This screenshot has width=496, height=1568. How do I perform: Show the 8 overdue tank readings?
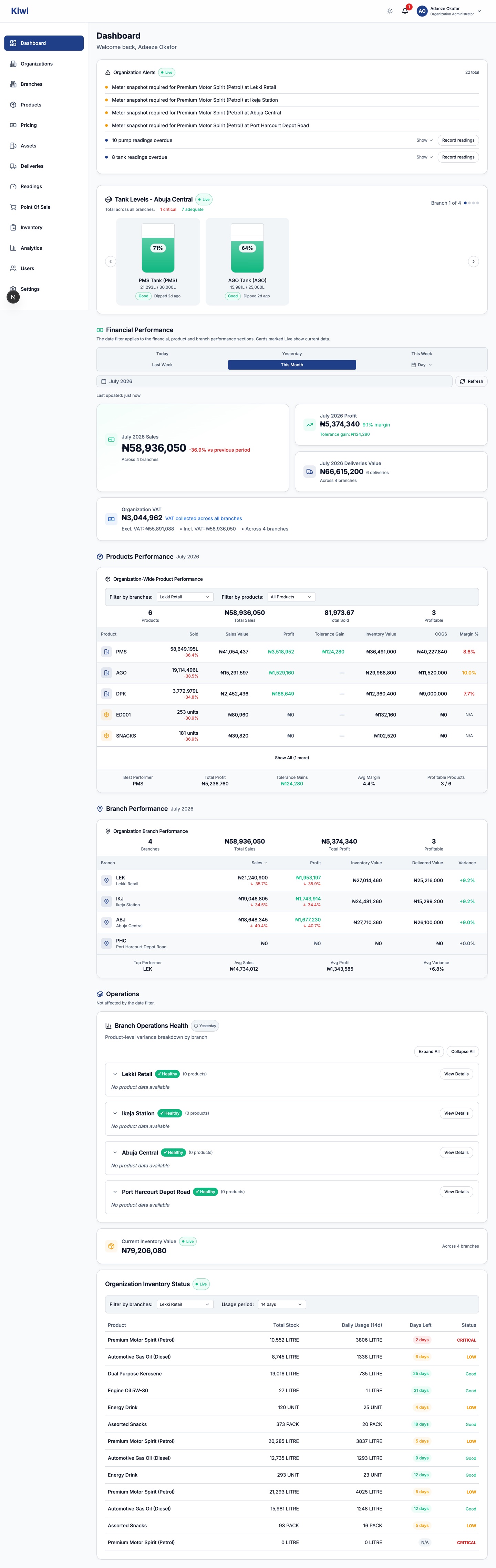click(x=424, y=157)
